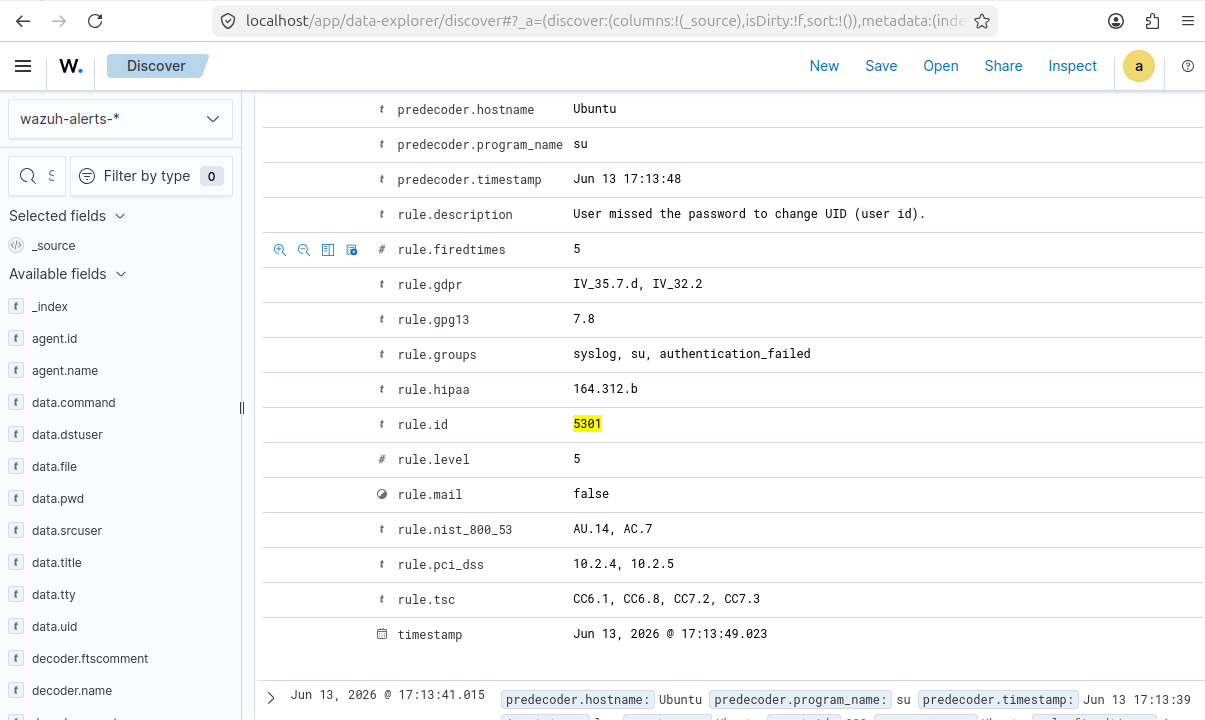Click the decoder.name text type icon
The height and width of the screenshot is (720, 1205).
point(16,691)
